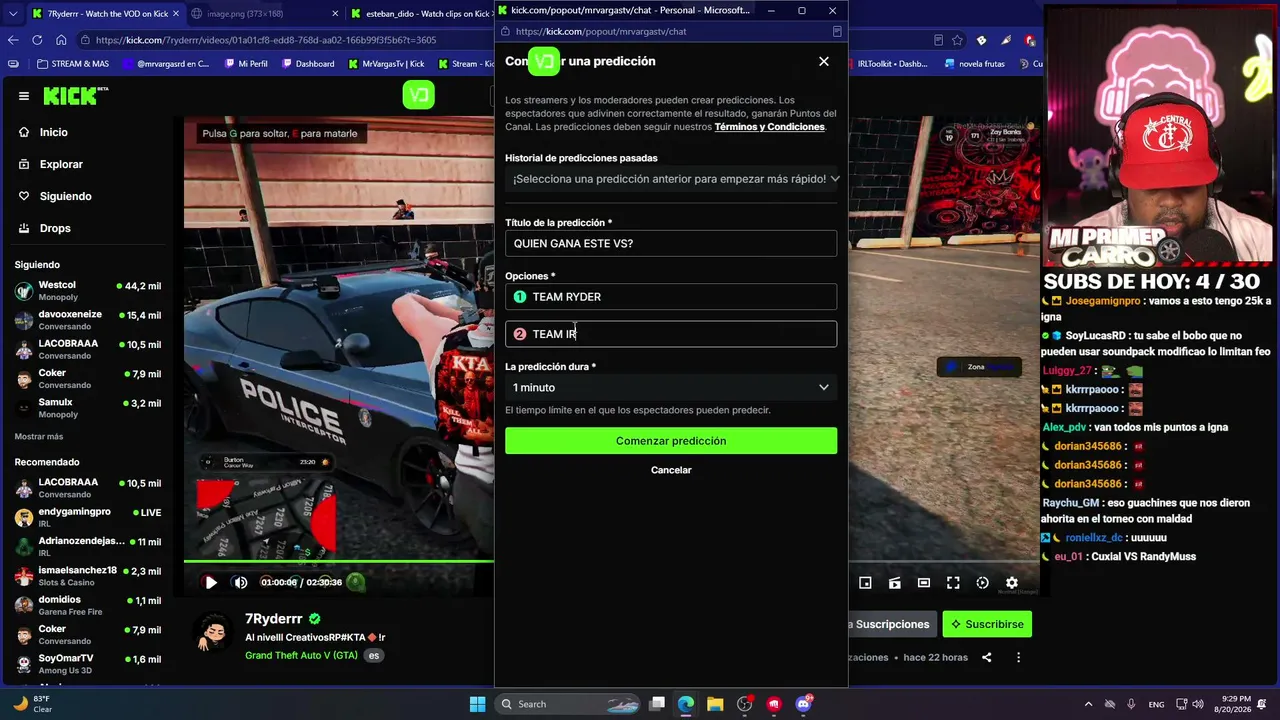Open the Grand Theft Auto V category link
Screen dimensions: 1280x720
[x=301, y=656]
